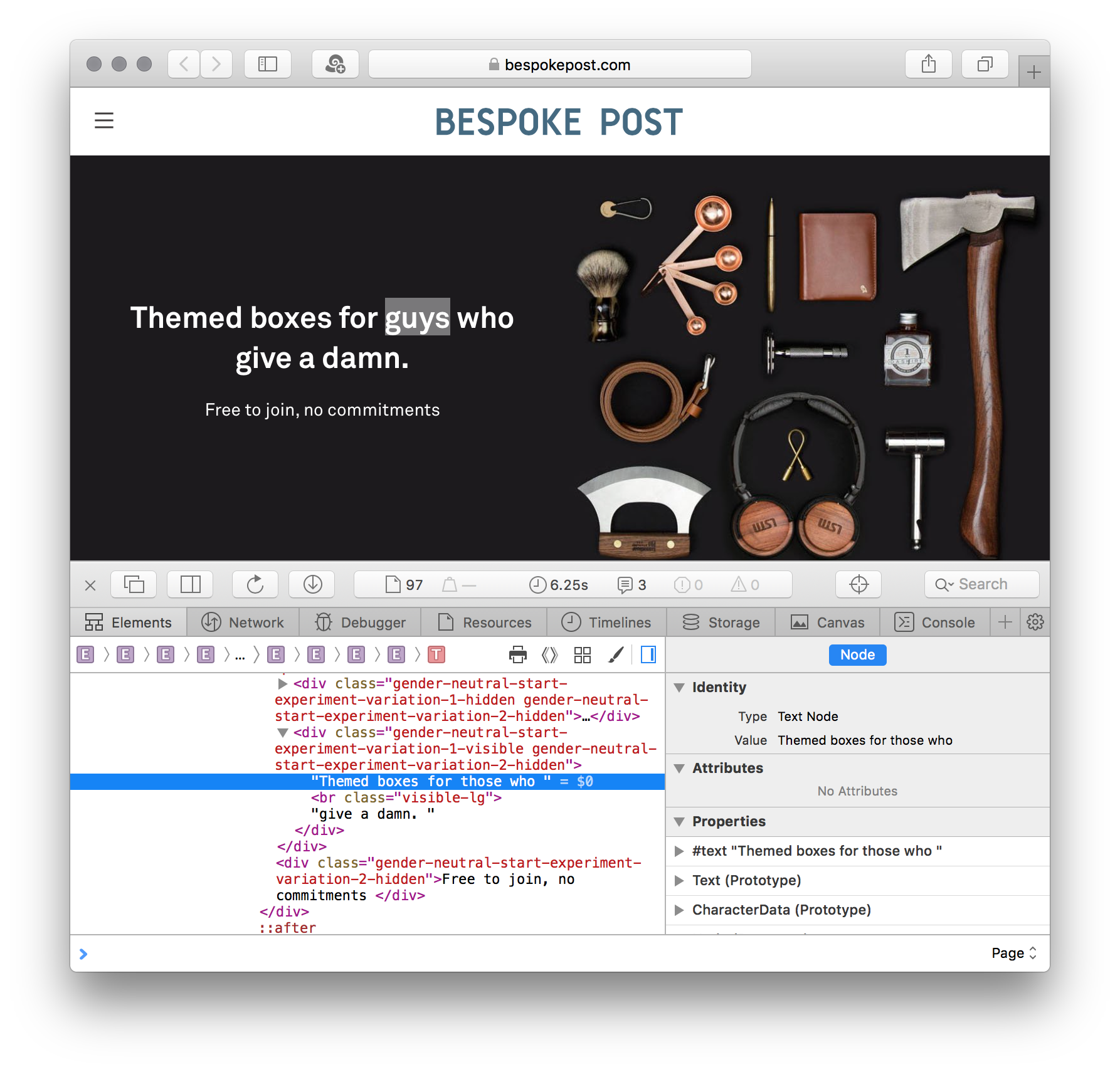1120x1072 pixels.
Task: Go forward with the browser forward arrow
Action: point(216,64)
